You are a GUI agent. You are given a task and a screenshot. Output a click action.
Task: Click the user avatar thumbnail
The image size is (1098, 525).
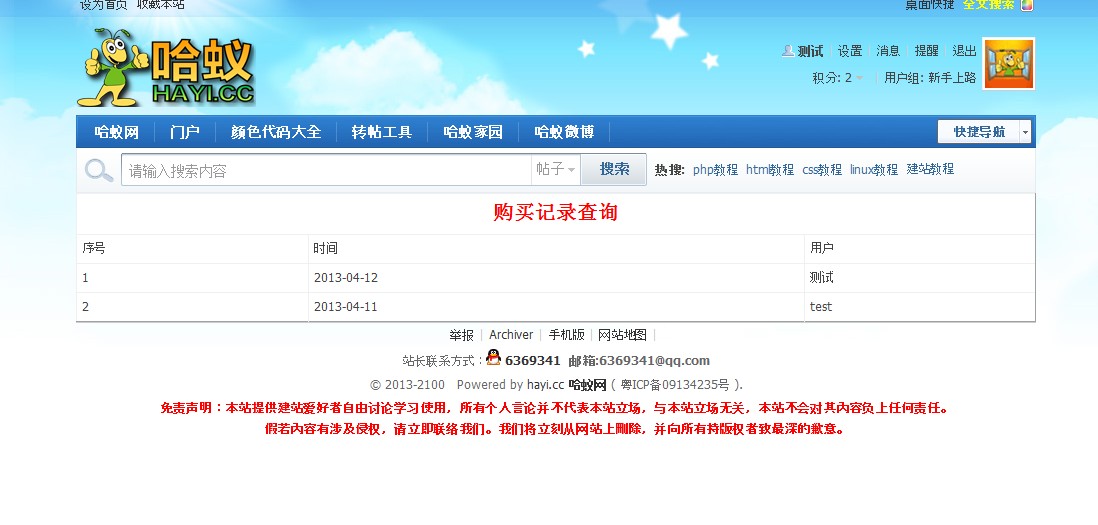point(1008,64)
